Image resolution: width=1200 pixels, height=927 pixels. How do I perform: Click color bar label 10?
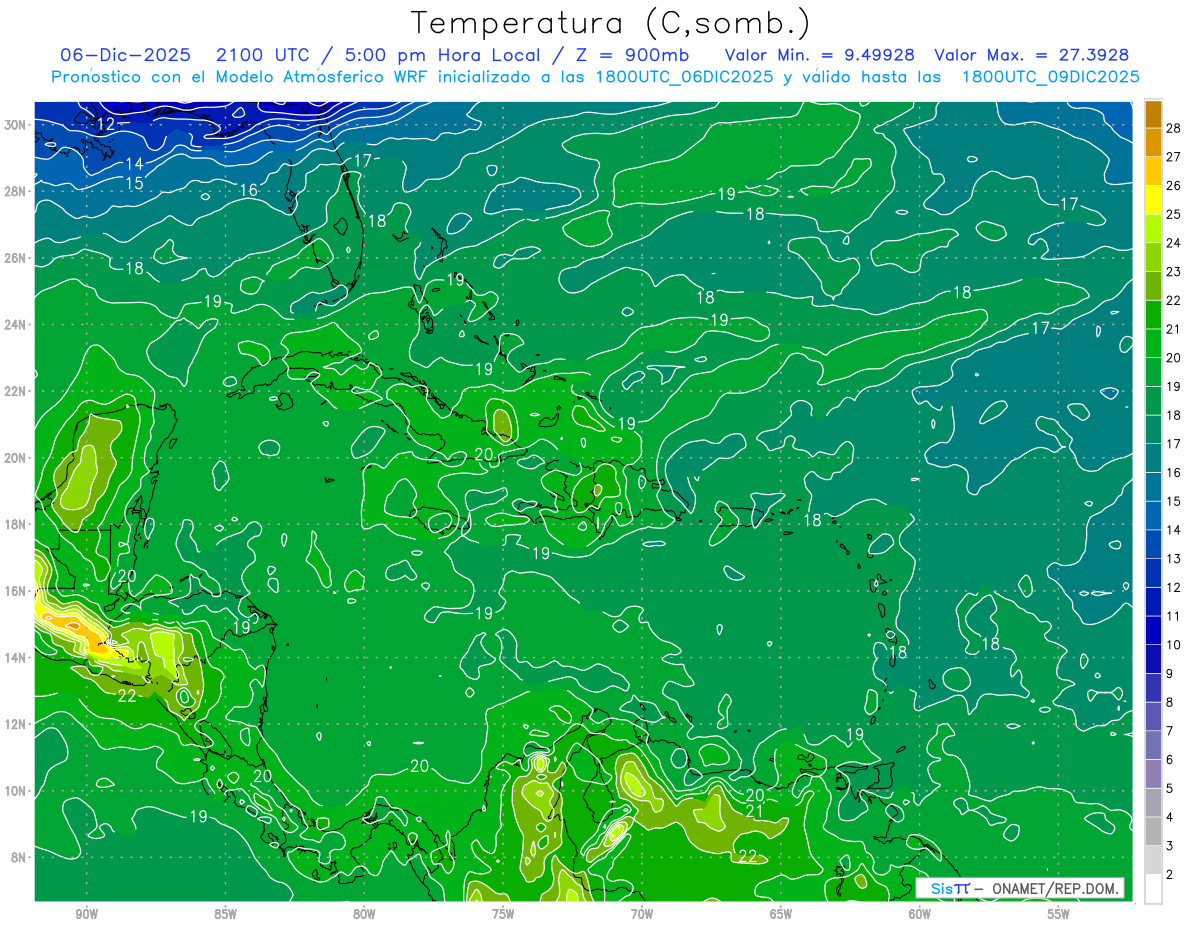1173,644
